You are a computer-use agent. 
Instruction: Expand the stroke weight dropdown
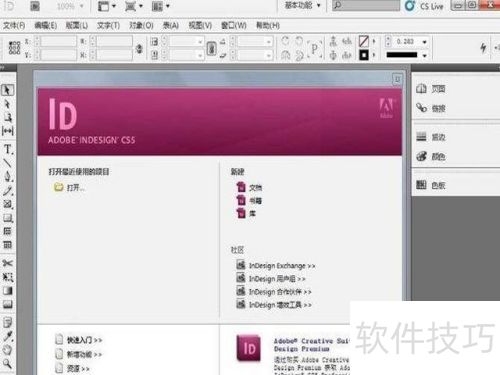424,42
